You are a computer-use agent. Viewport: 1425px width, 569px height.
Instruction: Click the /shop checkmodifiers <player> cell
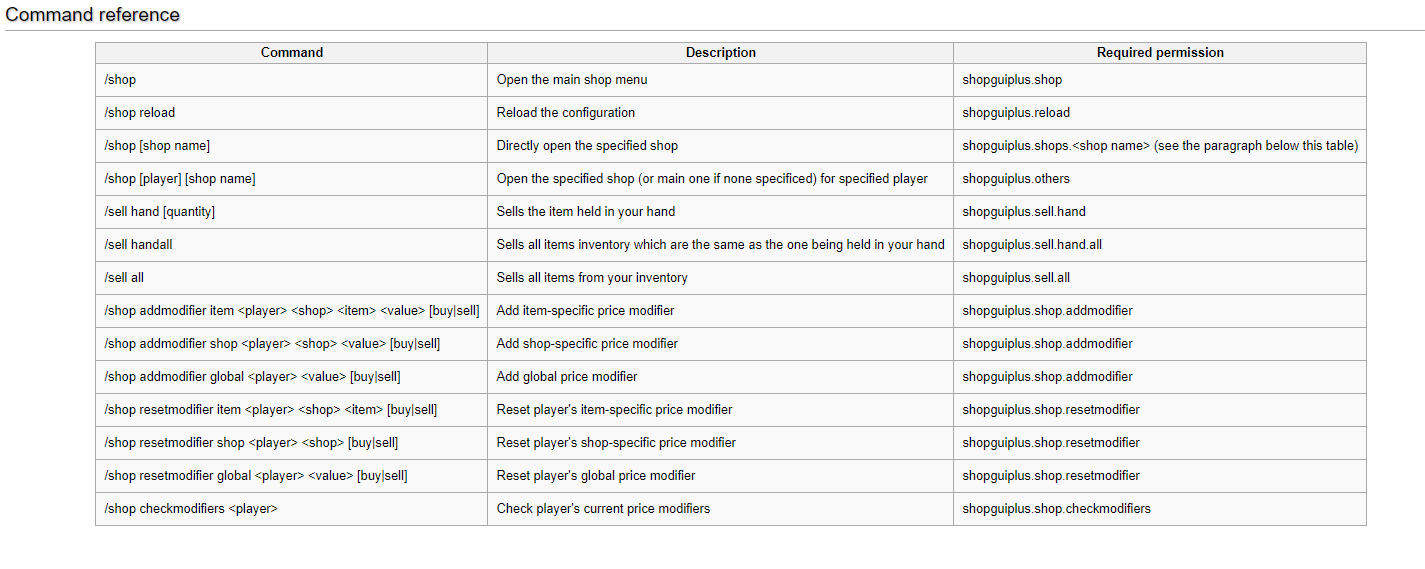pos(292,509)
